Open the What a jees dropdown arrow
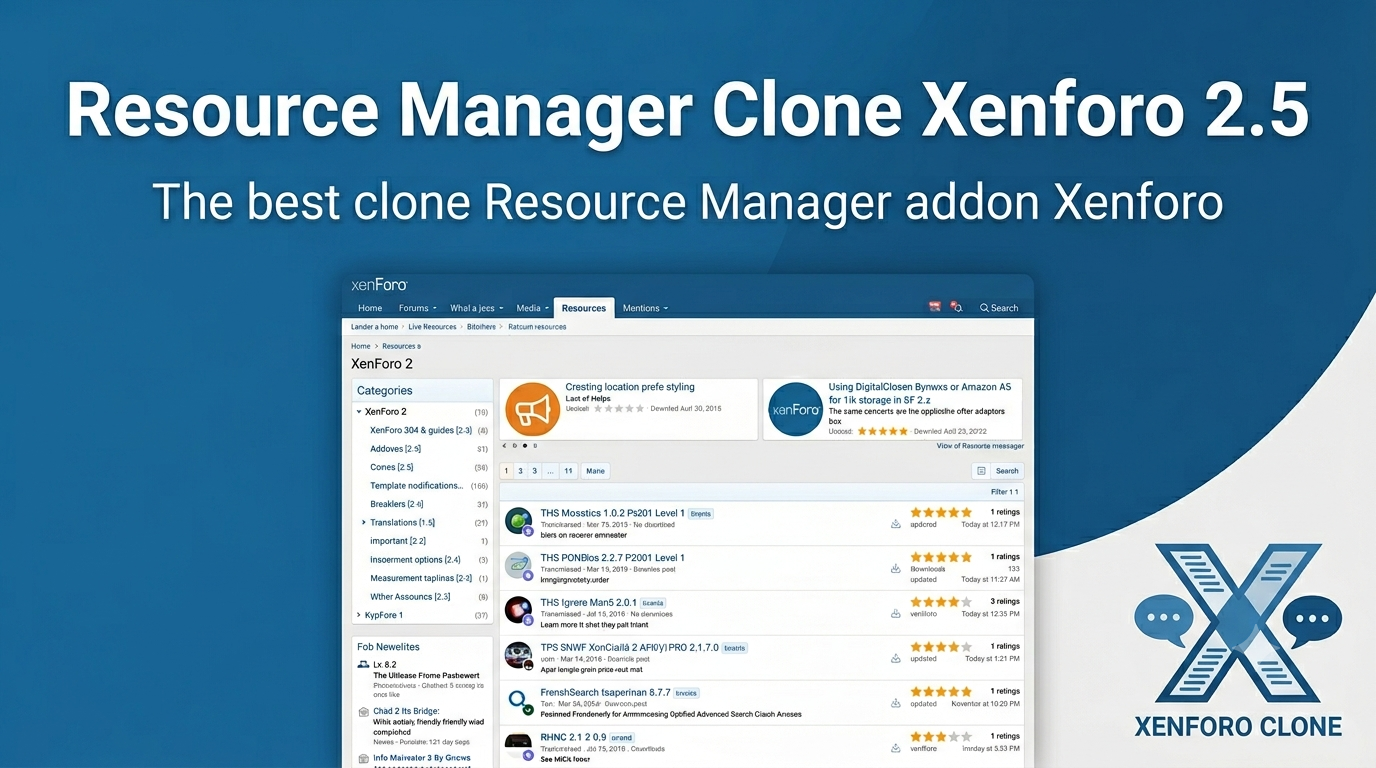This screenshot has width=1376, height=768. pyautogui.click(x=501, y=309)
